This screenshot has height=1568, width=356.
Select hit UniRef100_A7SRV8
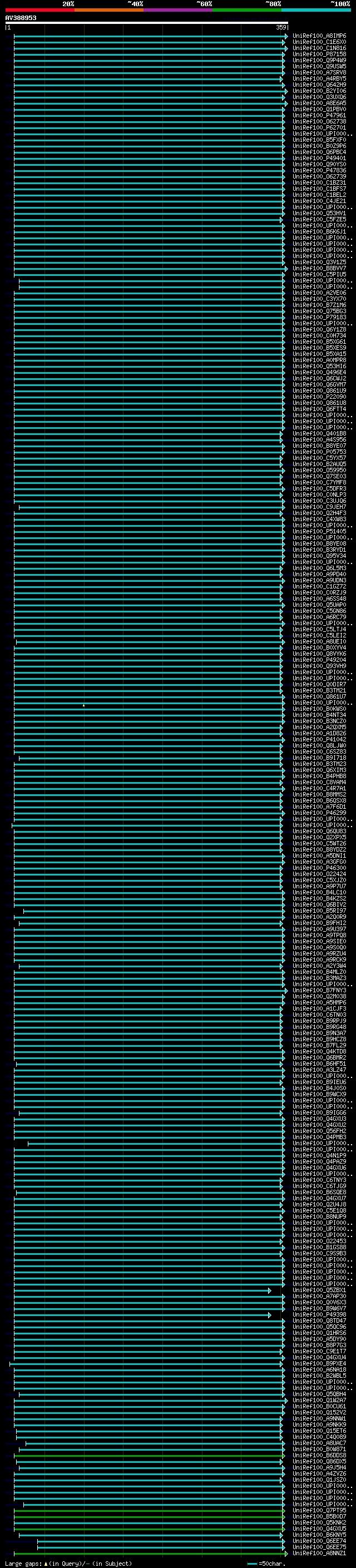(x=319, y=72)
